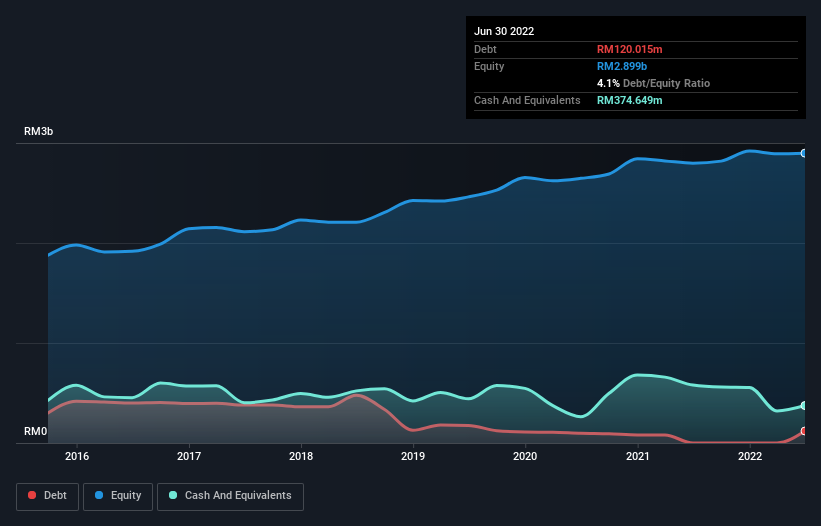
Task: Click the blue Equity endpoint marker on chart
Action: click(x=803, y=153)
